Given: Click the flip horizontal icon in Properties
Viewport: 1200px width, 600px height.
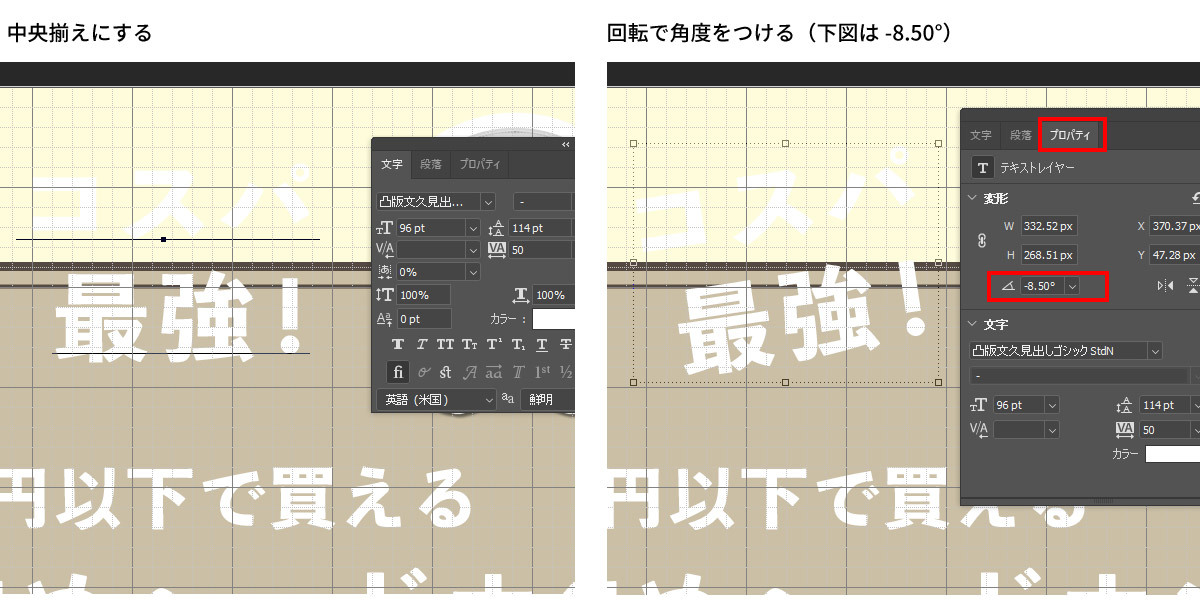Looking at the screenshot, I should pos(1165,286).
